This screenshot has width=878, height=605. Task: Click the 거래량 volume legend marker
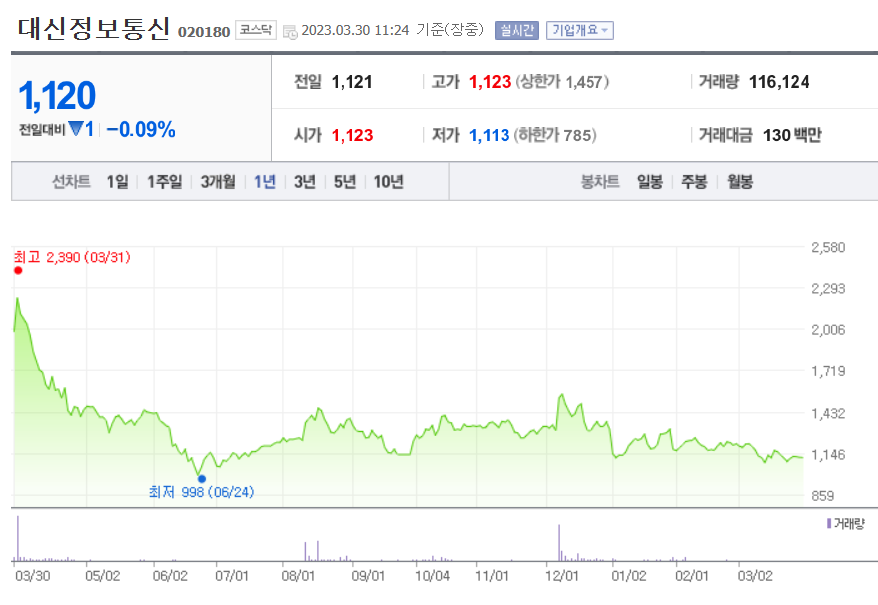click(x=829, y=523)
